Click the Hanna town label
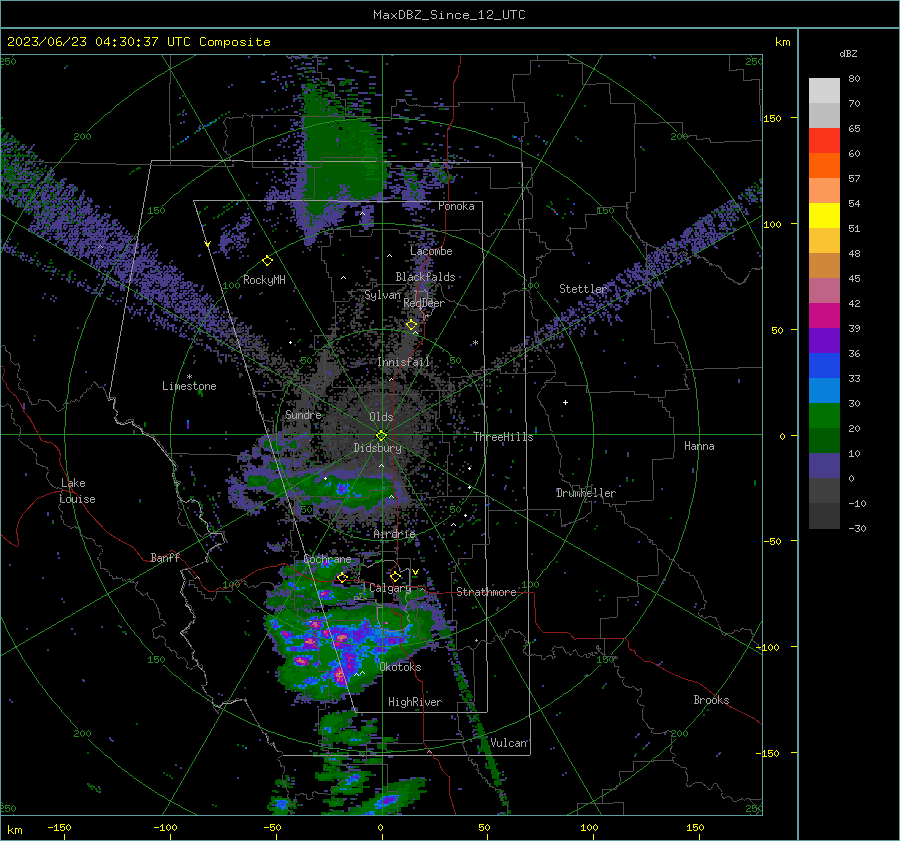The width and height of the screenshot is (900, 841). tap(699, 446)
